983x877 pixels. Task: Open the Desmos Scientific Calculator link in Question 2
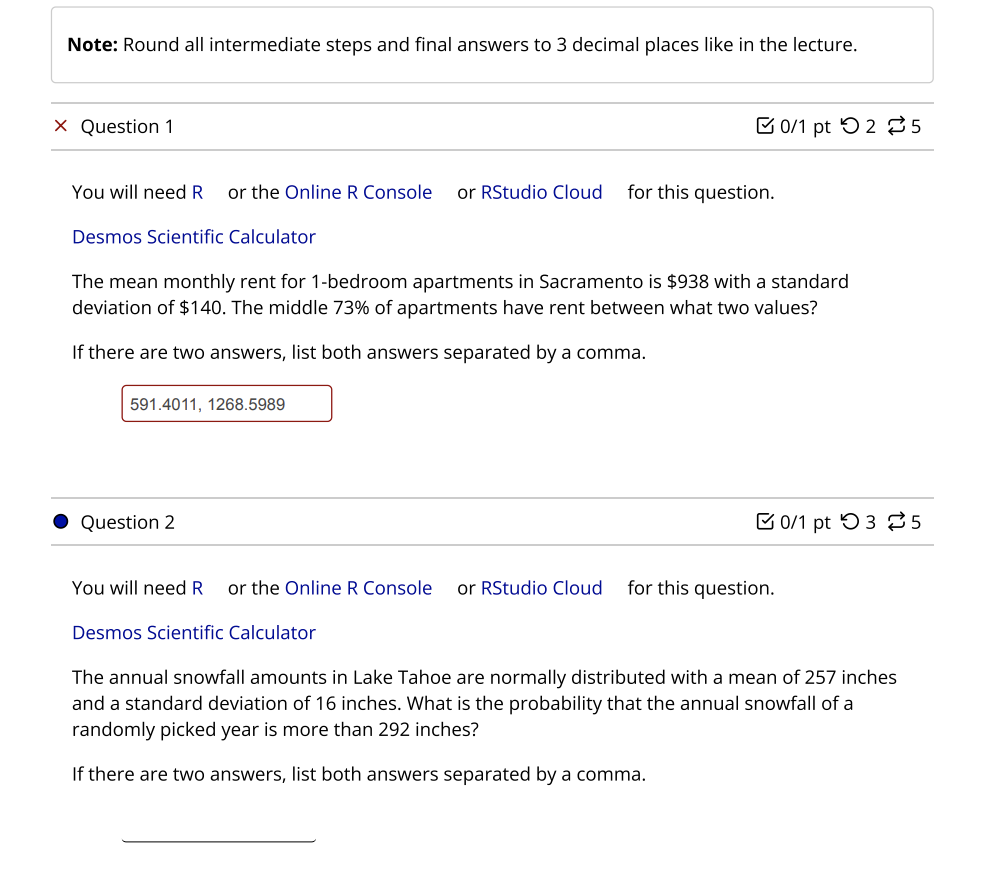(x=193, y=632)
